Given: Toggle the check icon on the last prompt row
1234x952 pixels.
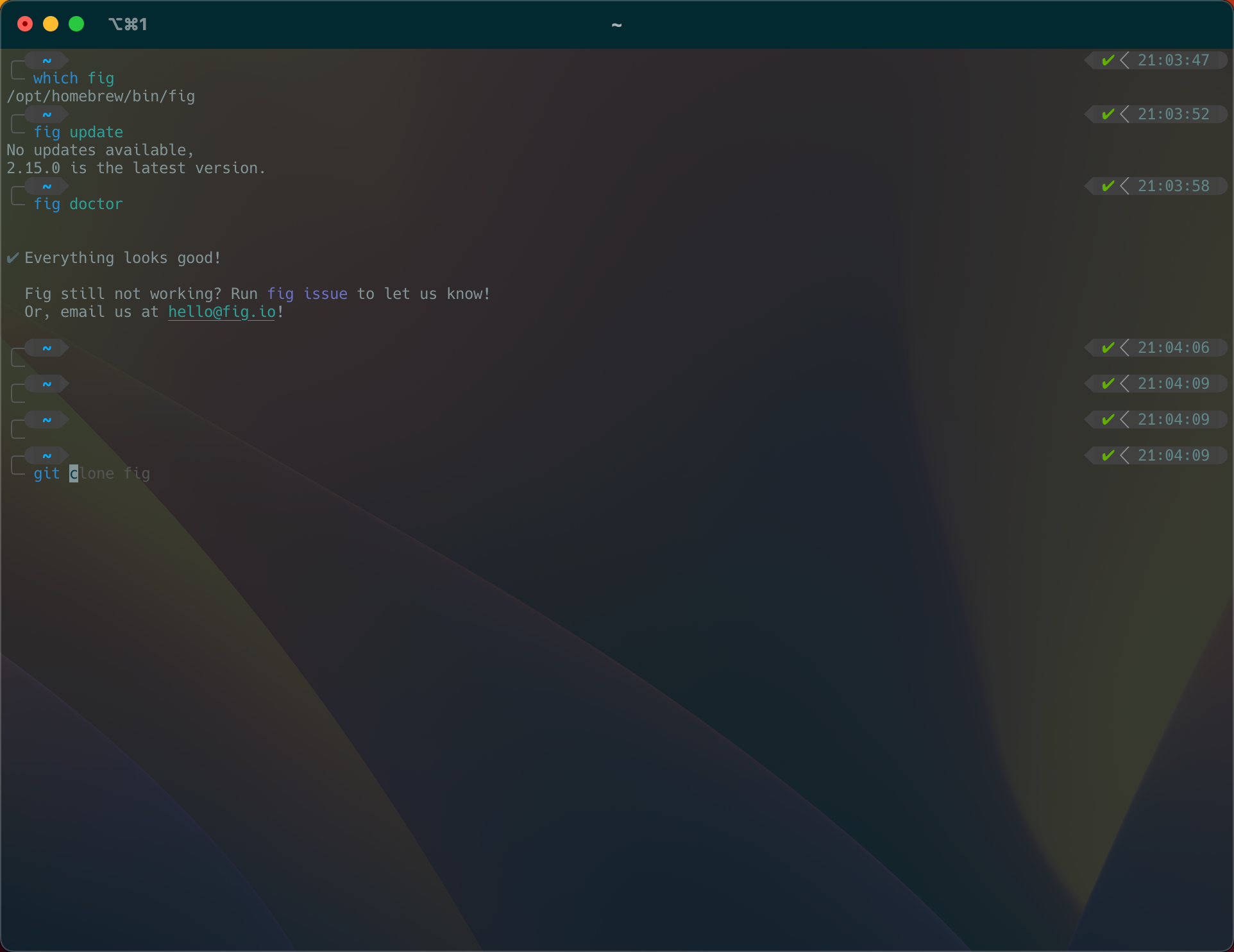Looking at the screenshot, I should pos(1108,455).
